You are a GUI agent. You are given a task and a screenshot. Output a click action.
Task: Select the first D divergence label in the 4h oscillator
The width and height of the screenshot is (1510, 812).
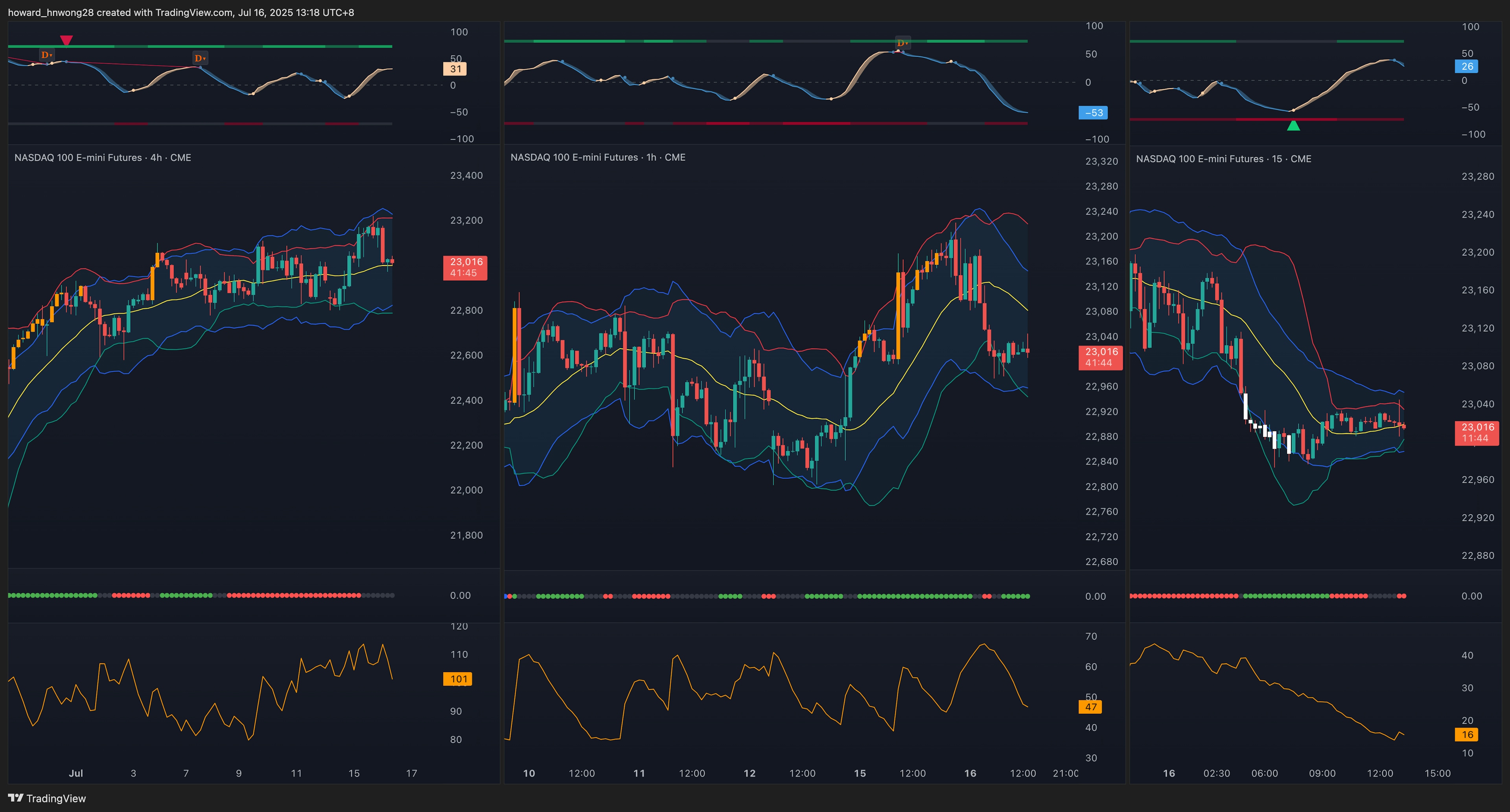[46, 55]
